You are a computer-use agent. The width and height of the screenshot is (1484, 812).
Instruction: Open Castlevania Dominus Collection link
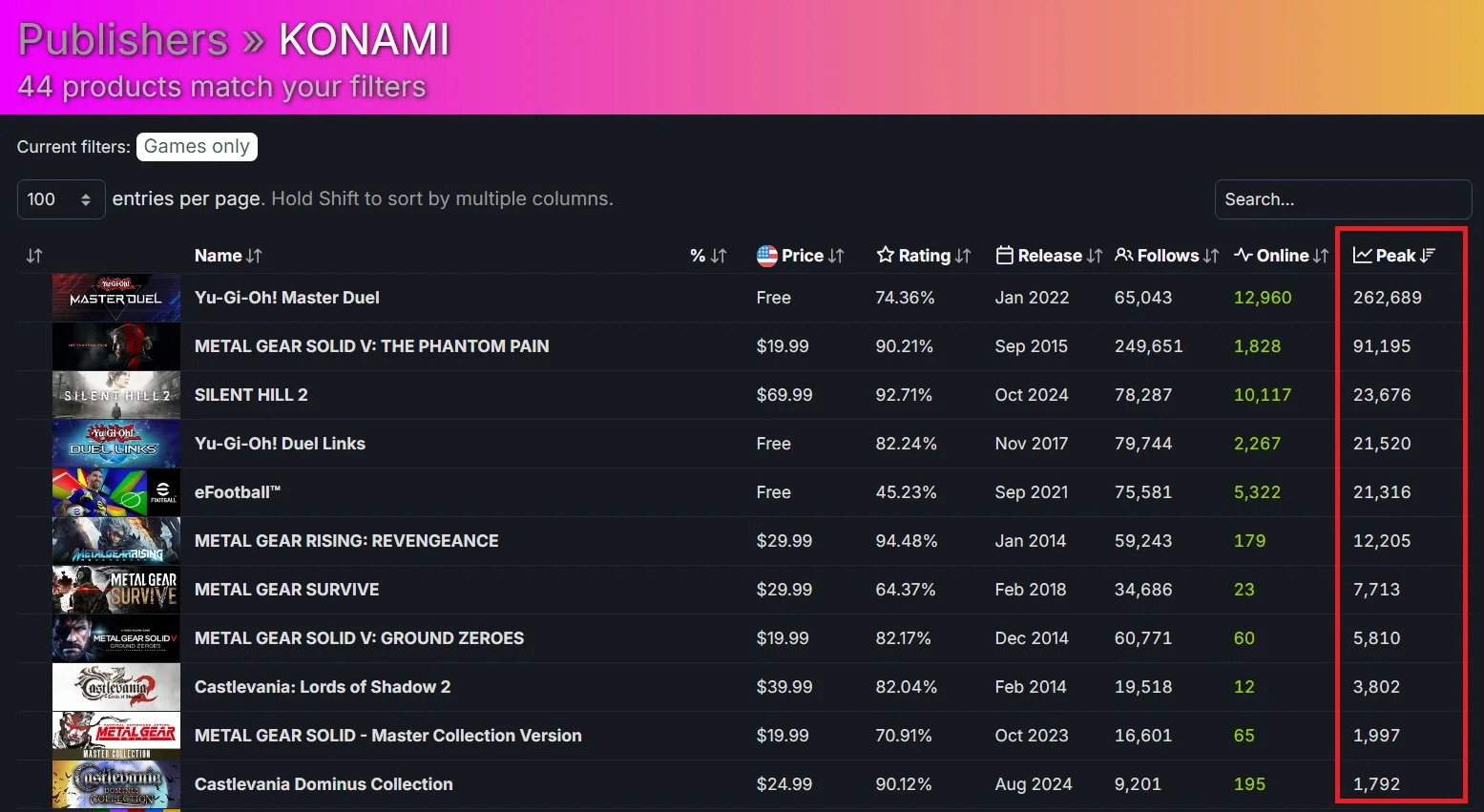pos(324,784)
